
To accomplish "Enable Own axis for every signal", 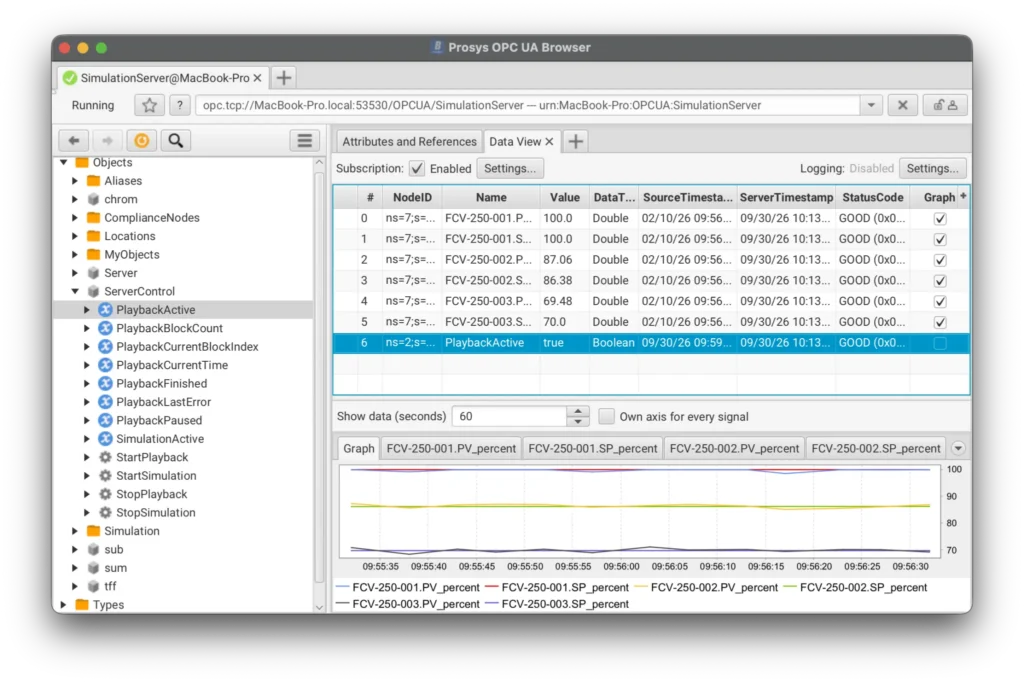I will click(x=607, y=416).
